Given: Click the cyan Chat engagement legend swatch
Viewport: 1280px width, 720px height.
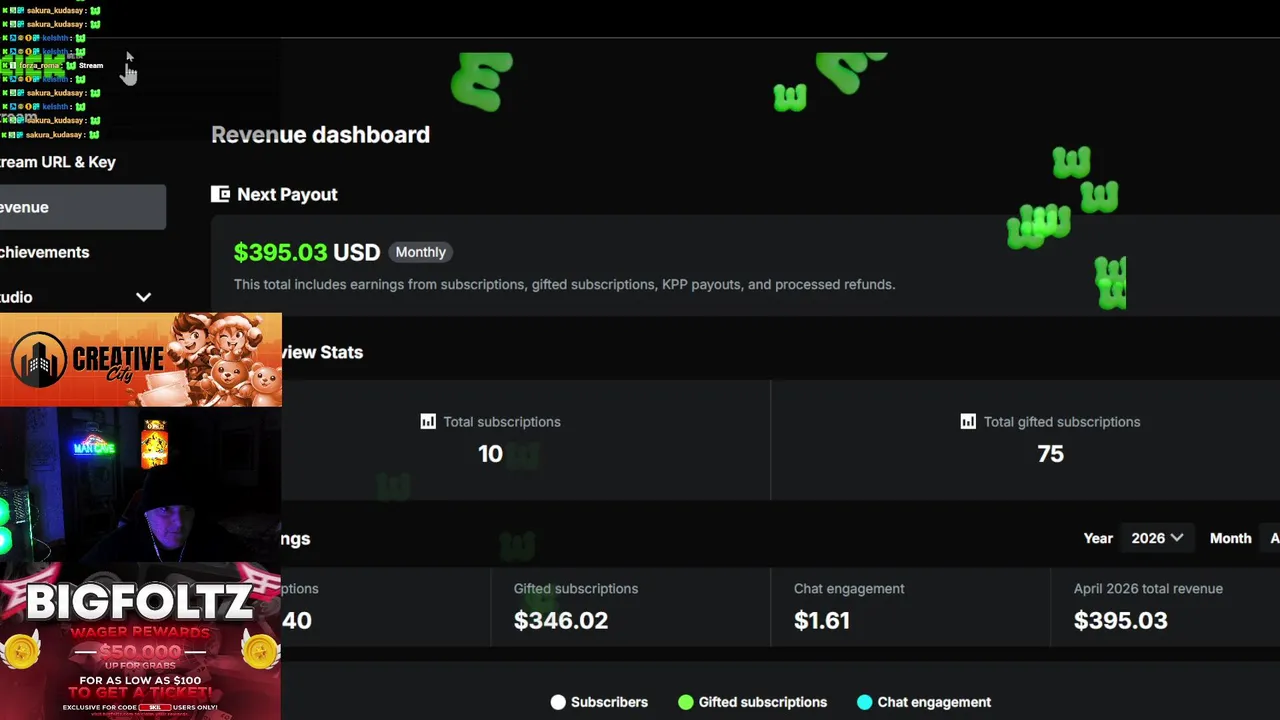Looking at the screenshot, I should click(x=865, y=702).
